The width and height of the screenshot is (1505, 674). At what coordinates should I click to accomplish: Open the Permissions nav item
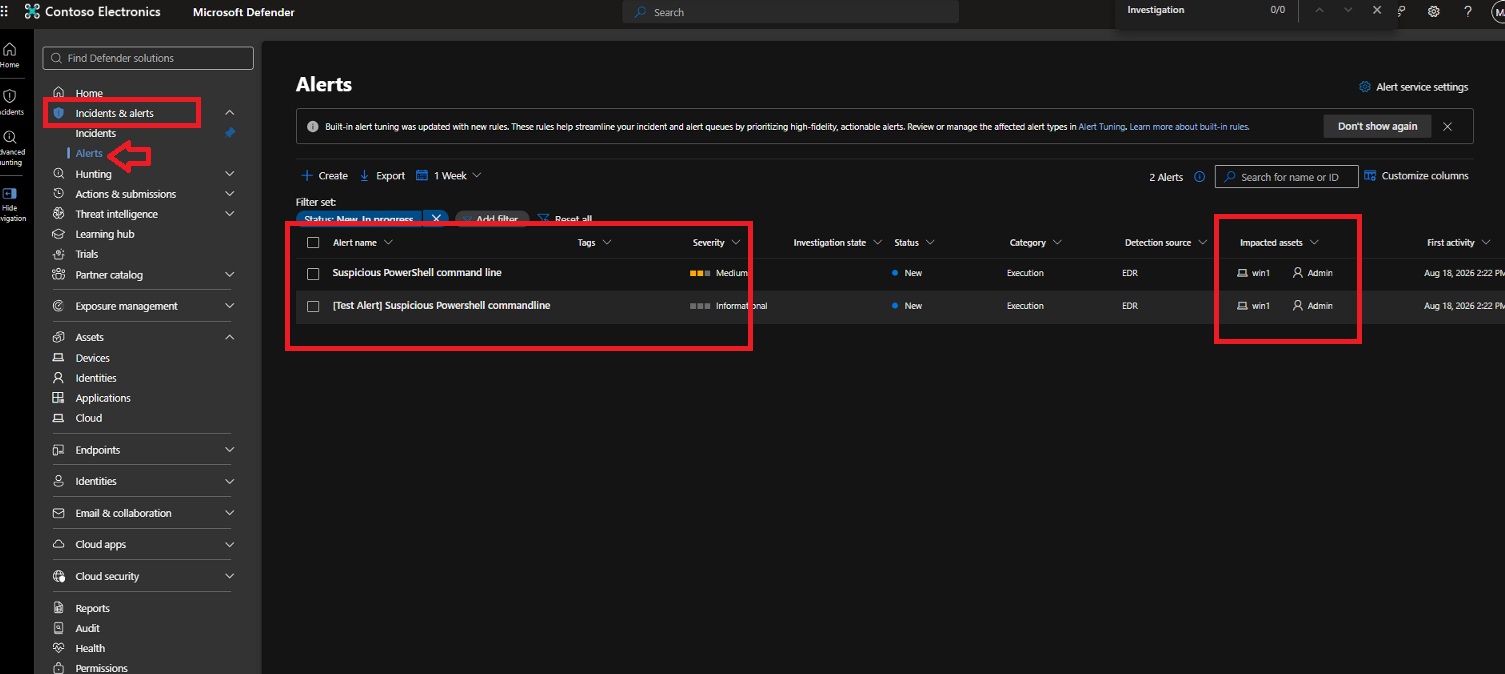[x=102, y=668]
